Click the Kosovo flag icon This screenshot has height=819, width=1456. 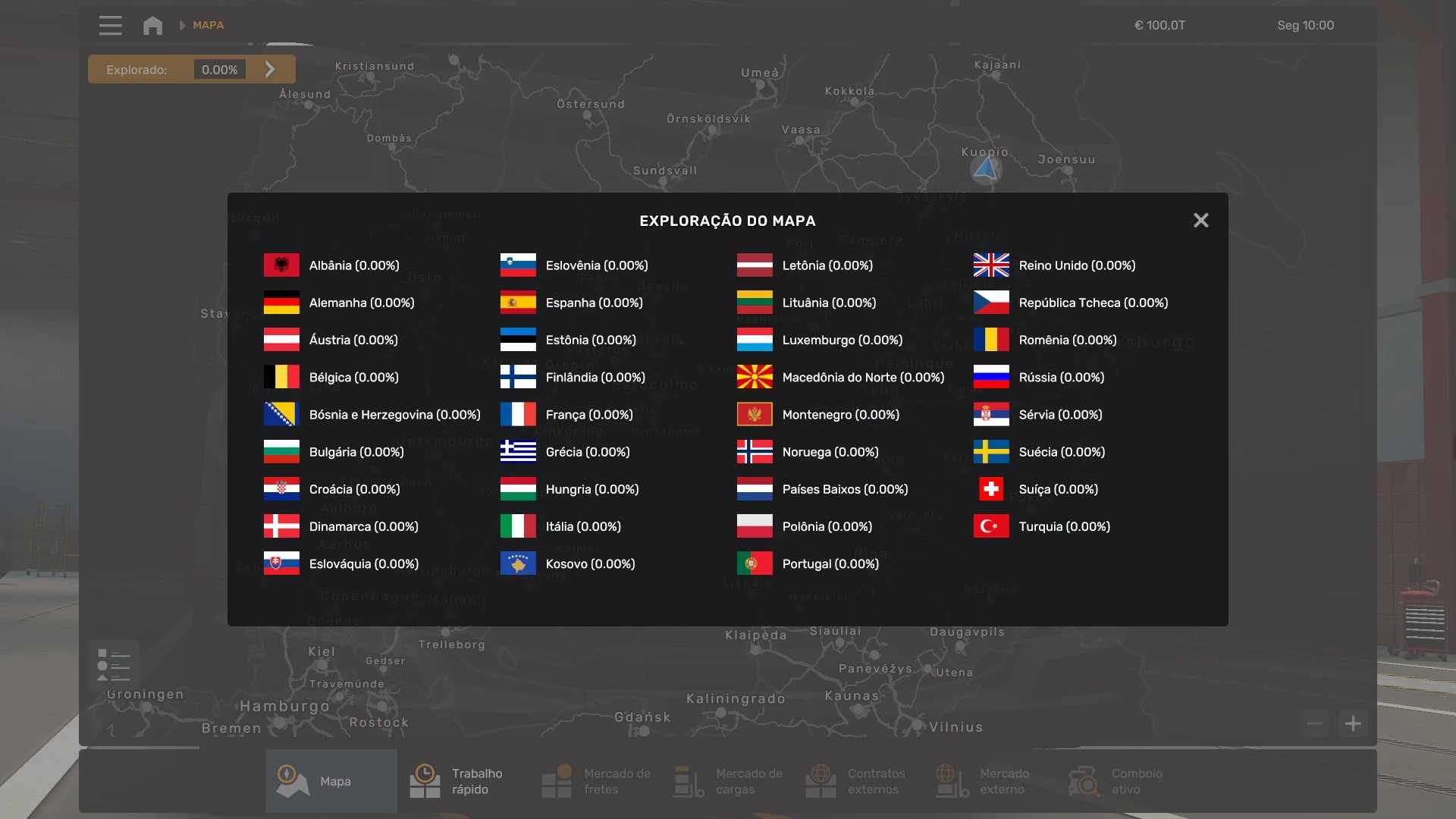518,563
